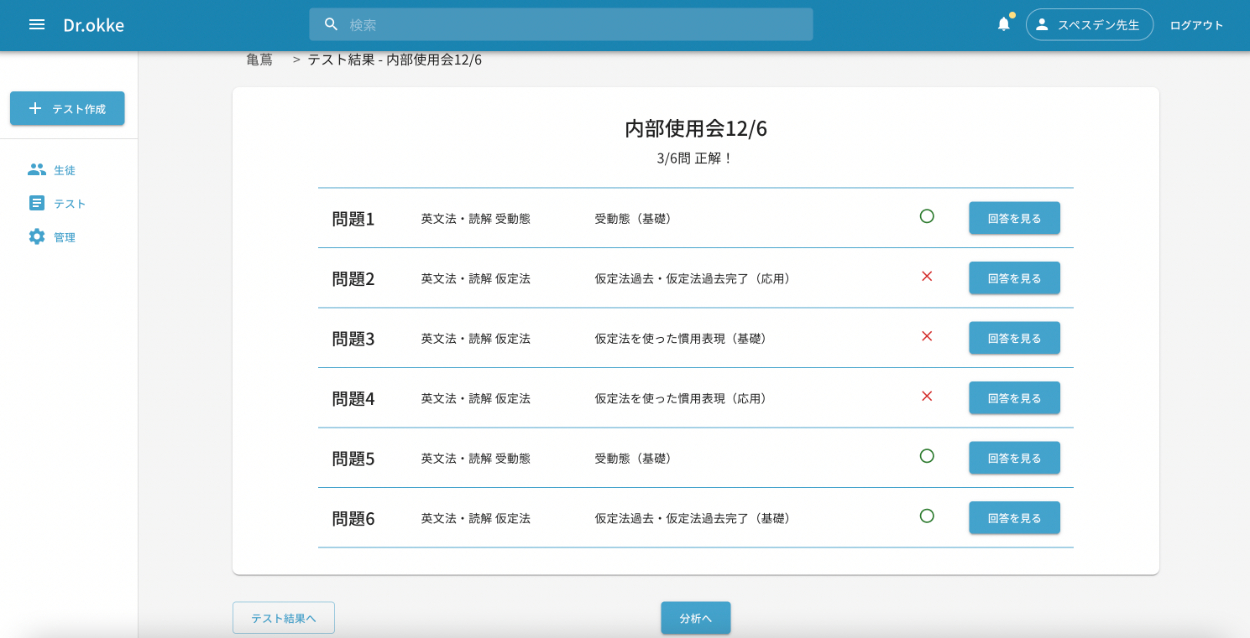Open the hamburger menu icon
Screen dimensions: 1250x638
pos(37,25)
